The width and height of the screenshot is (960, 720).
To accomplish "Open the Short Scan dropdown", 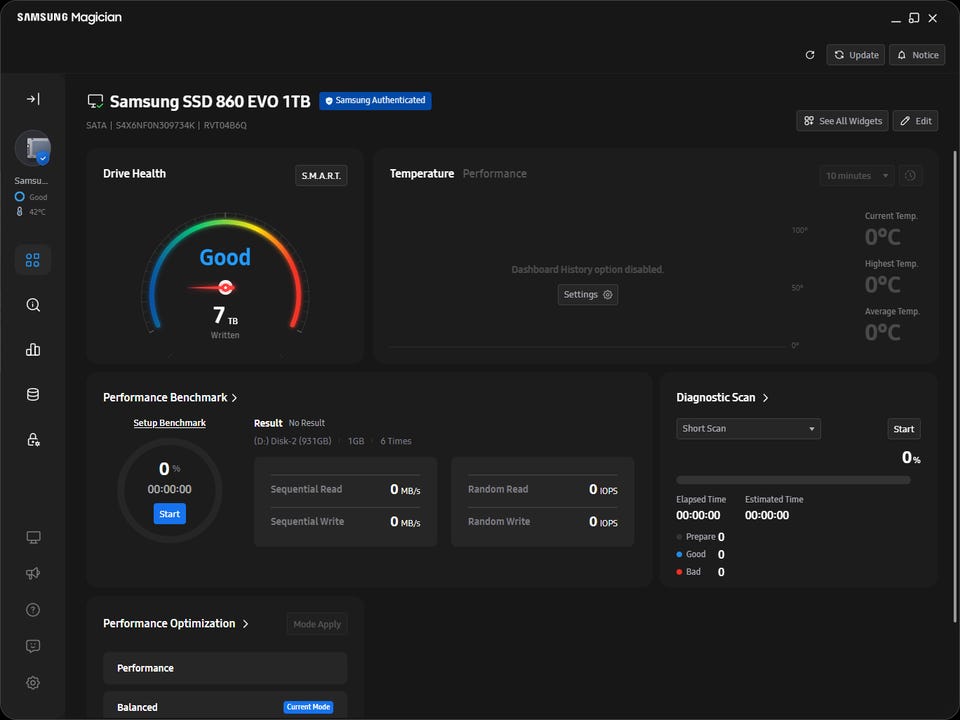I will tap(748, 429).
